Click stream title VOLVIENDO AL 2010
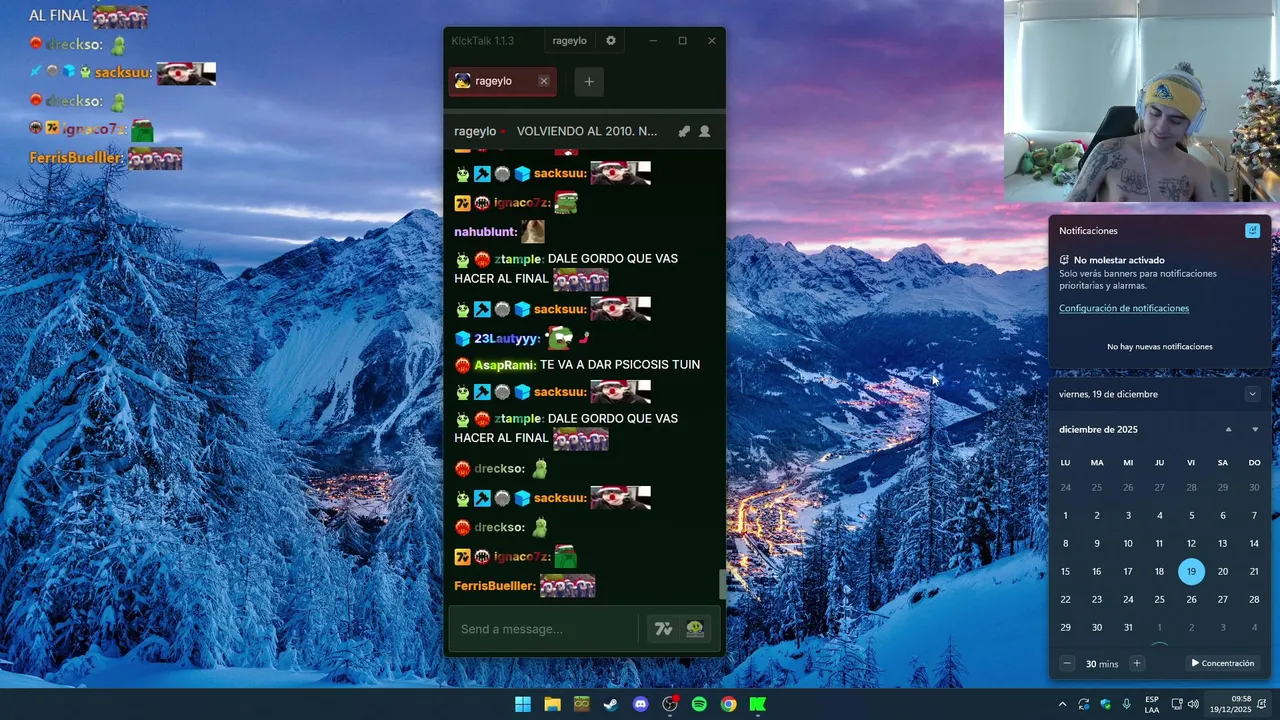 coord(587,131)
